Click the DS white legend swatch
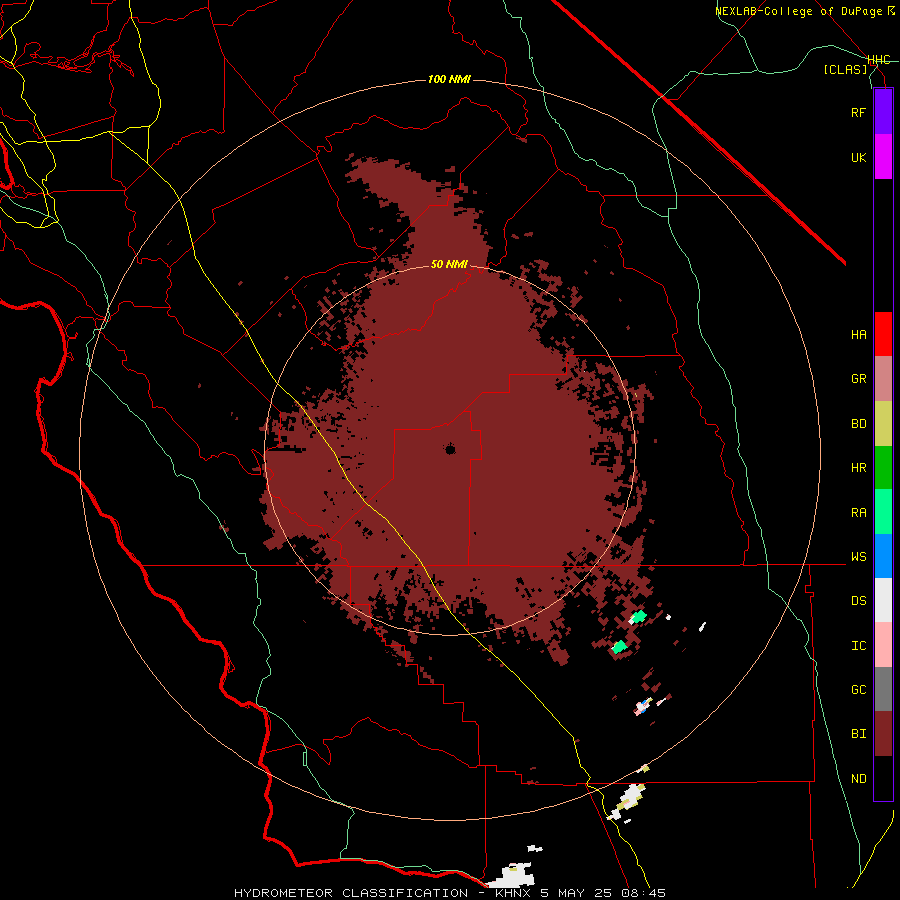 pos(883,600)
